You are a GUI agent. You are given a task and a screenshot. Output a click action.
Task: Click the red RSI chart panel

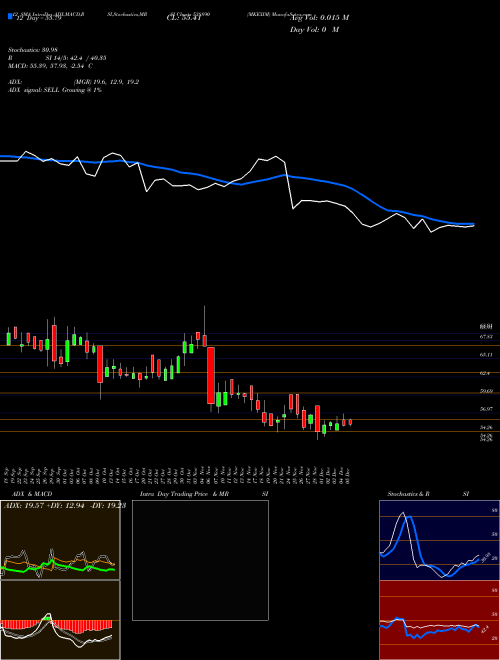[x=439, y=620]
